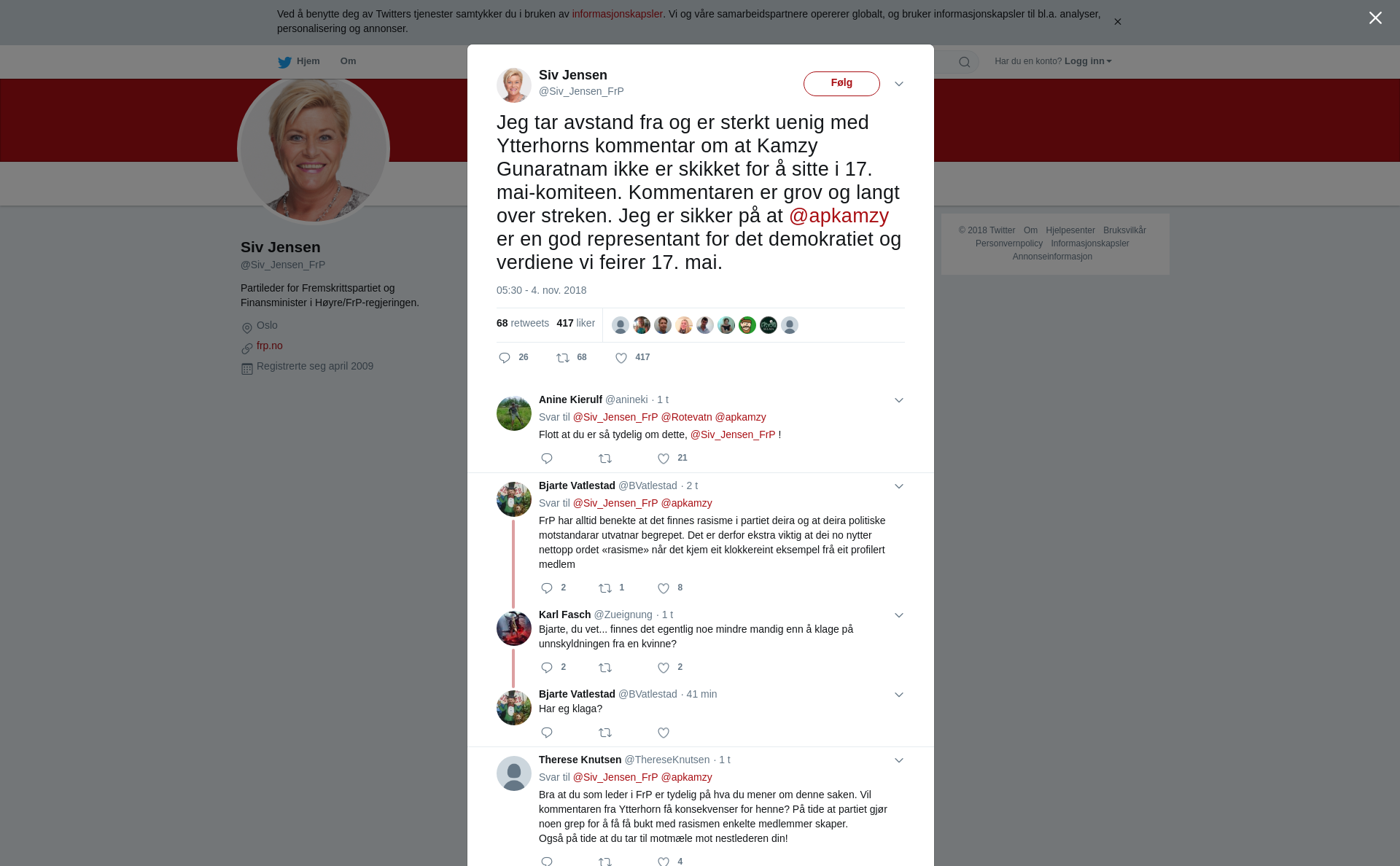Expand options for Anine Kierulf's tweet
The height and width of the screenshot is (866, 1400).
pos(899,400)
